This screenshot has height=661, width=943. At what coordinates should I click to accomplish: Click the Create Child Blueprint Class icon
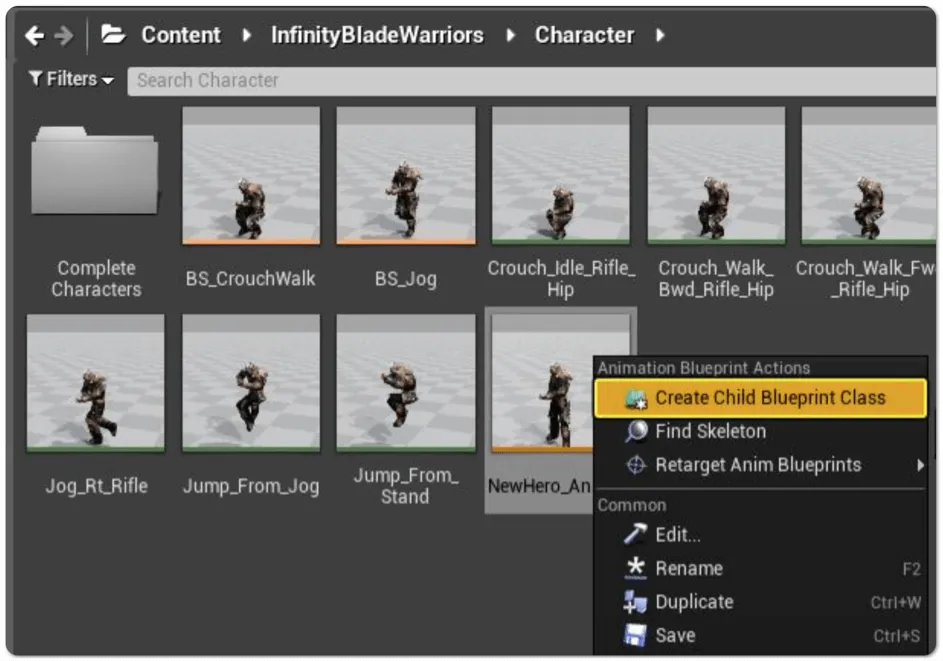click(636, 398)
